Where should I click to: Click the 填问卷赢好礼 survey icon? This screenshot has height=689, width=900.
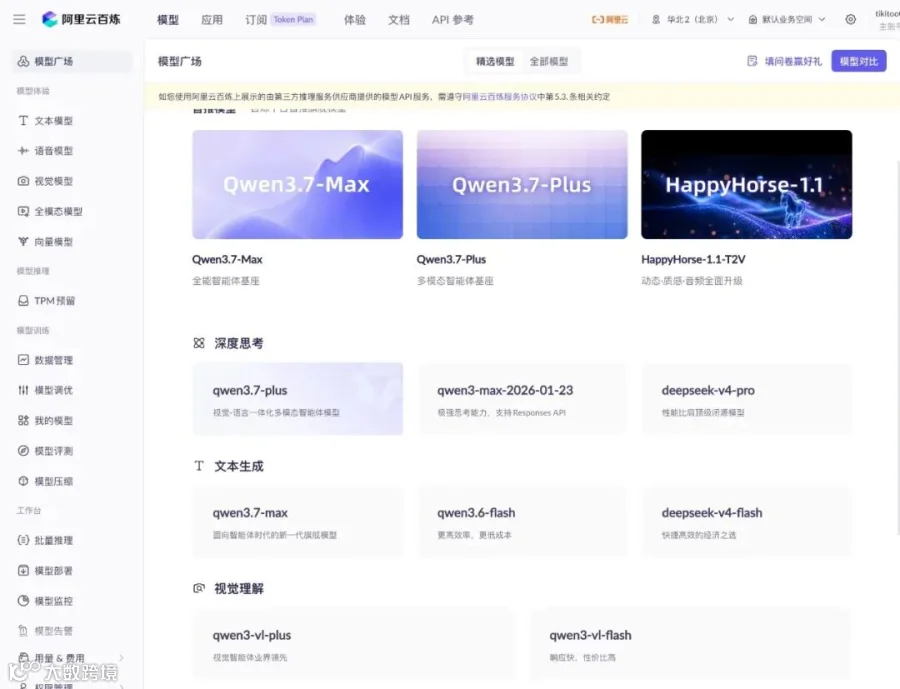coord(752,61)
